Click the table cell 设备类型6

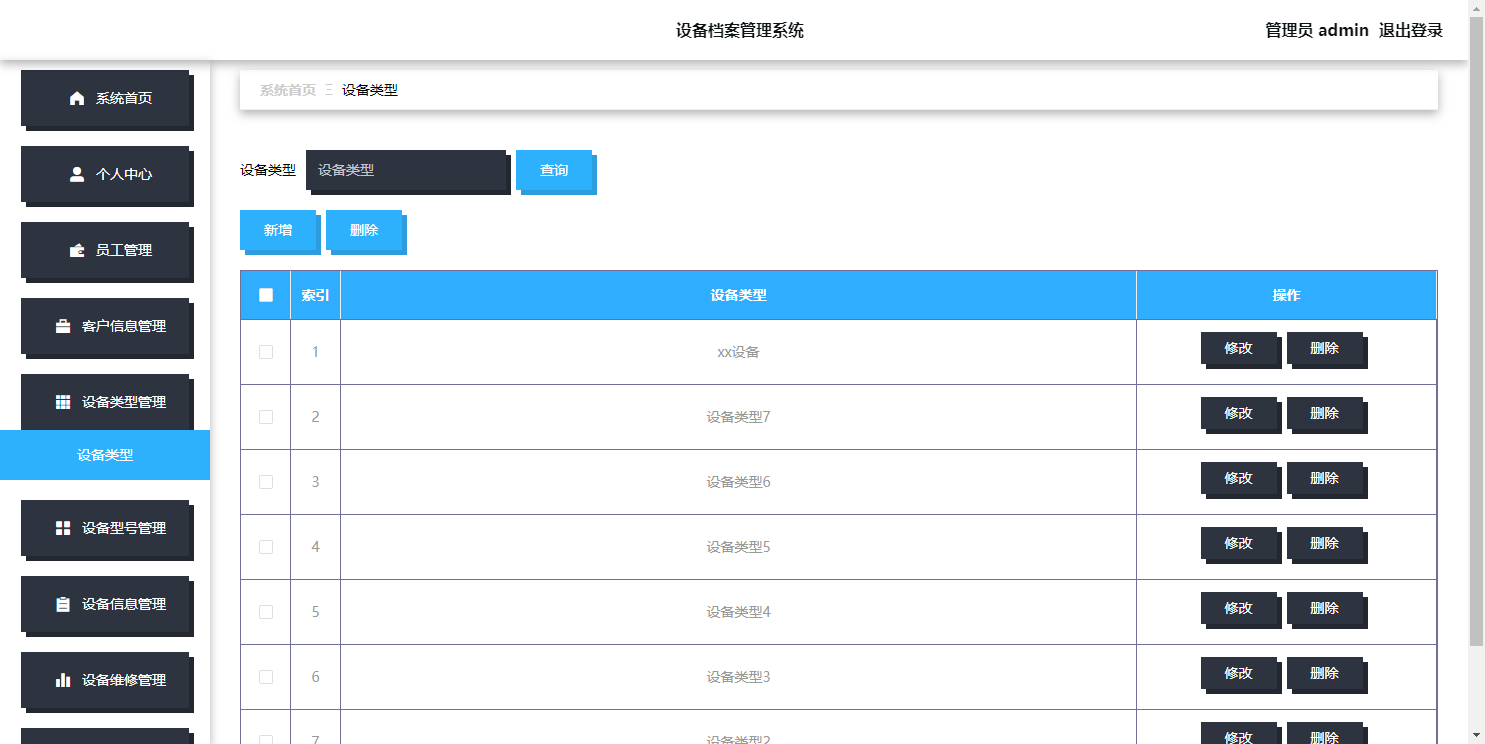pos(738,482)
